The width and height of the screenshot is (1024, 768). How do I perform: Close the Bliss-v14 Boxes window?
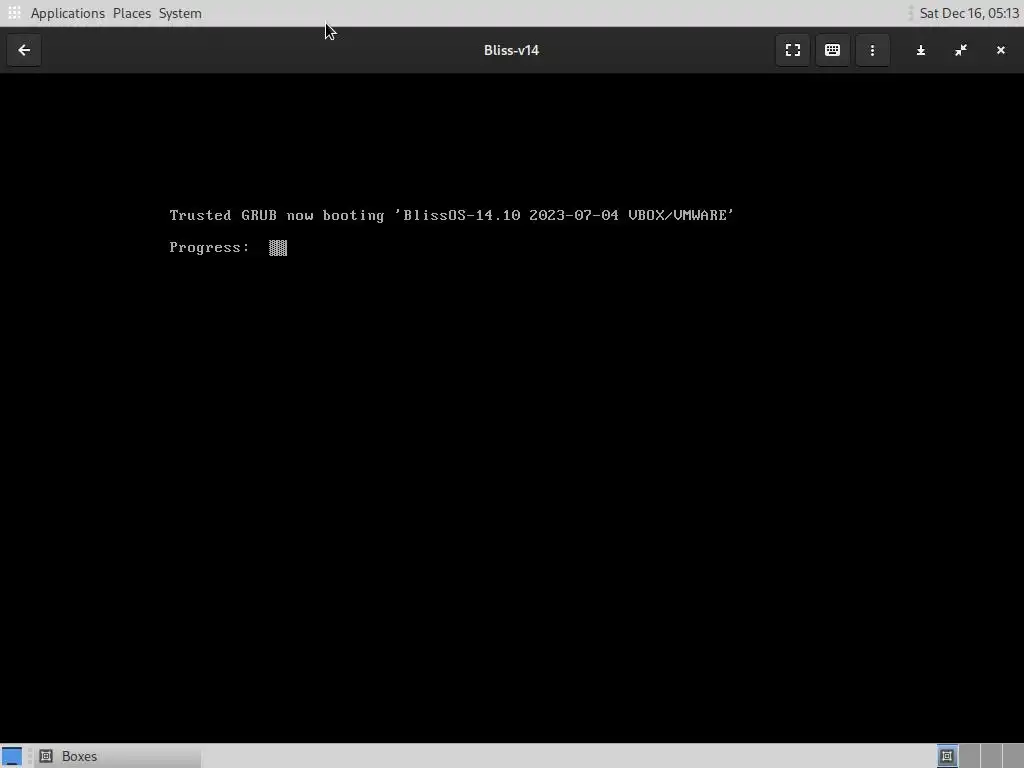[1000, 50]
